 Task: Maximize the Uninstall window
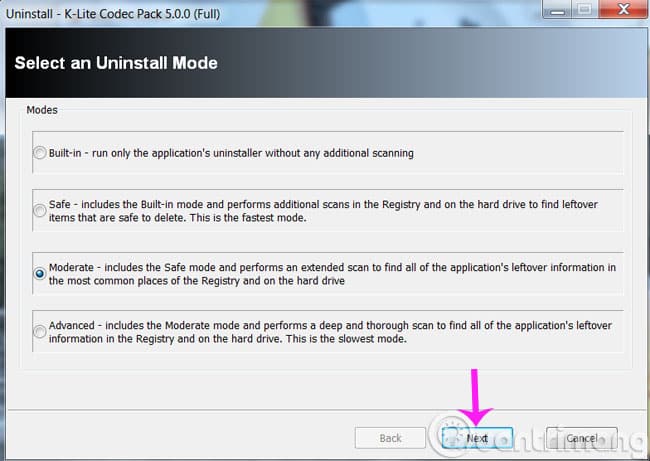coord(585,9)
